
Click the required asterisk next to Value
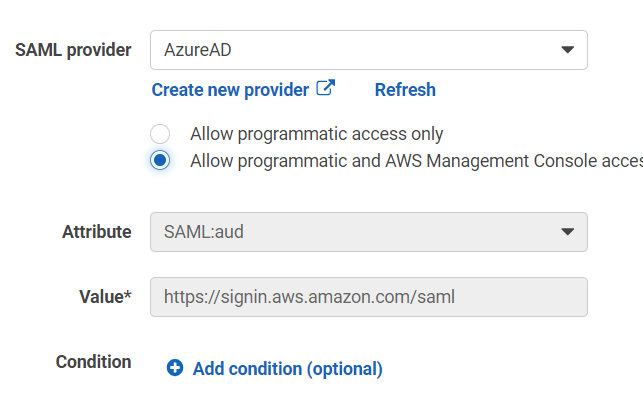click(x=128, y=295)
